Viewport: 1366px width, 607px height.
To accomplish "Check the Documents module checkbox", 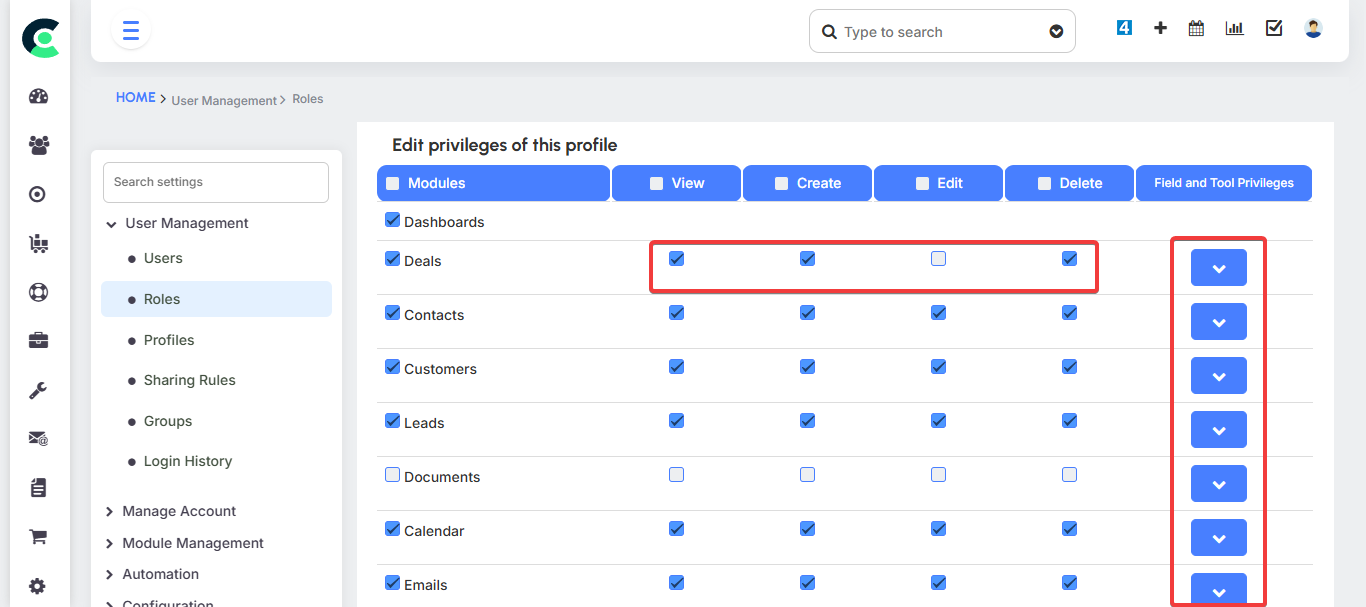I will click(393, 475).
